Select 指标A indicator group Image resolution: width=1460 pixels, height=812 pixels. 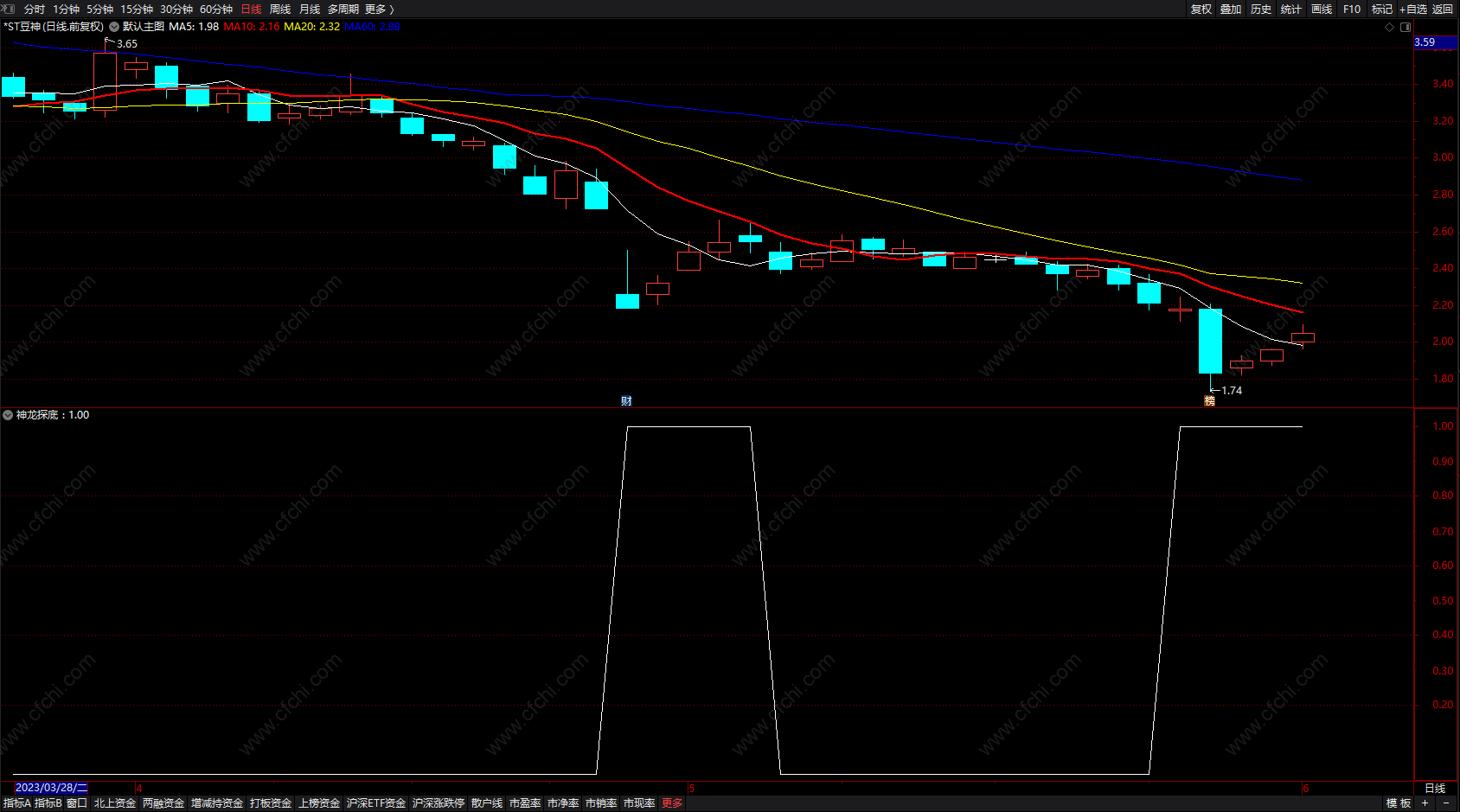coord(17,803)
